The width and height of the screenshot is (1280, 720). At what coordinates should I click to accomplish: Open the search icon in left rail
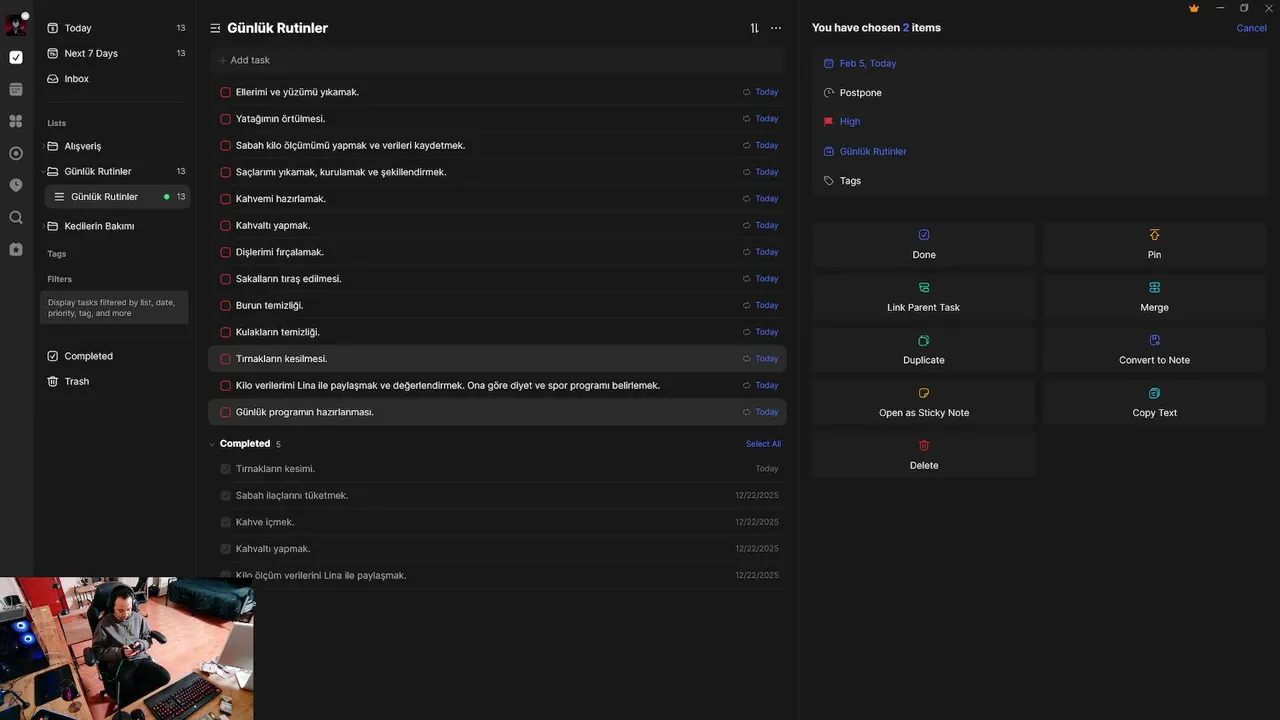pos(16,217)
